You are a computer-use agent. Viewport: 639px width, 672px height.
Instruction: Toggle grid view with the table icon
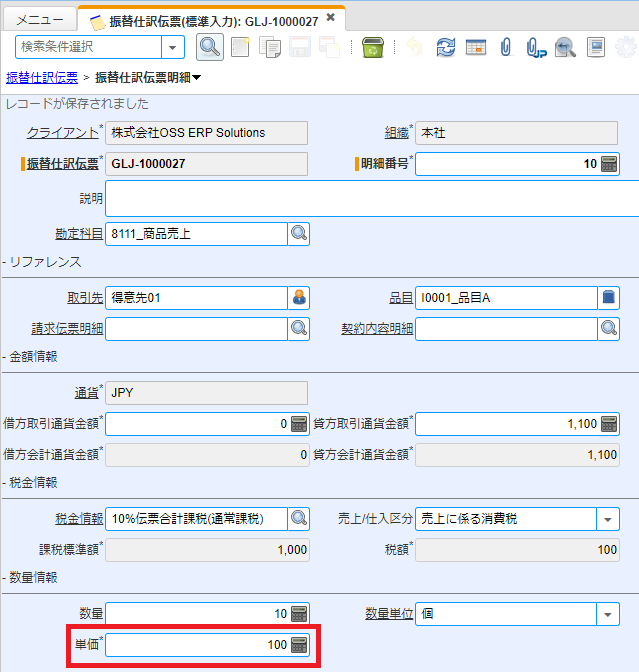tap(476, 47)
